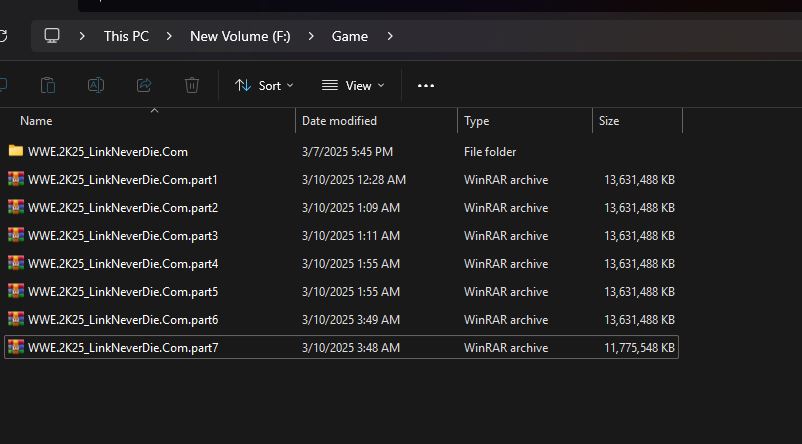The image size is (802, 444).
Task: Select file WWE.2K25_LinkNeverDie.Com.part4
Action: [x=123, y=264]
